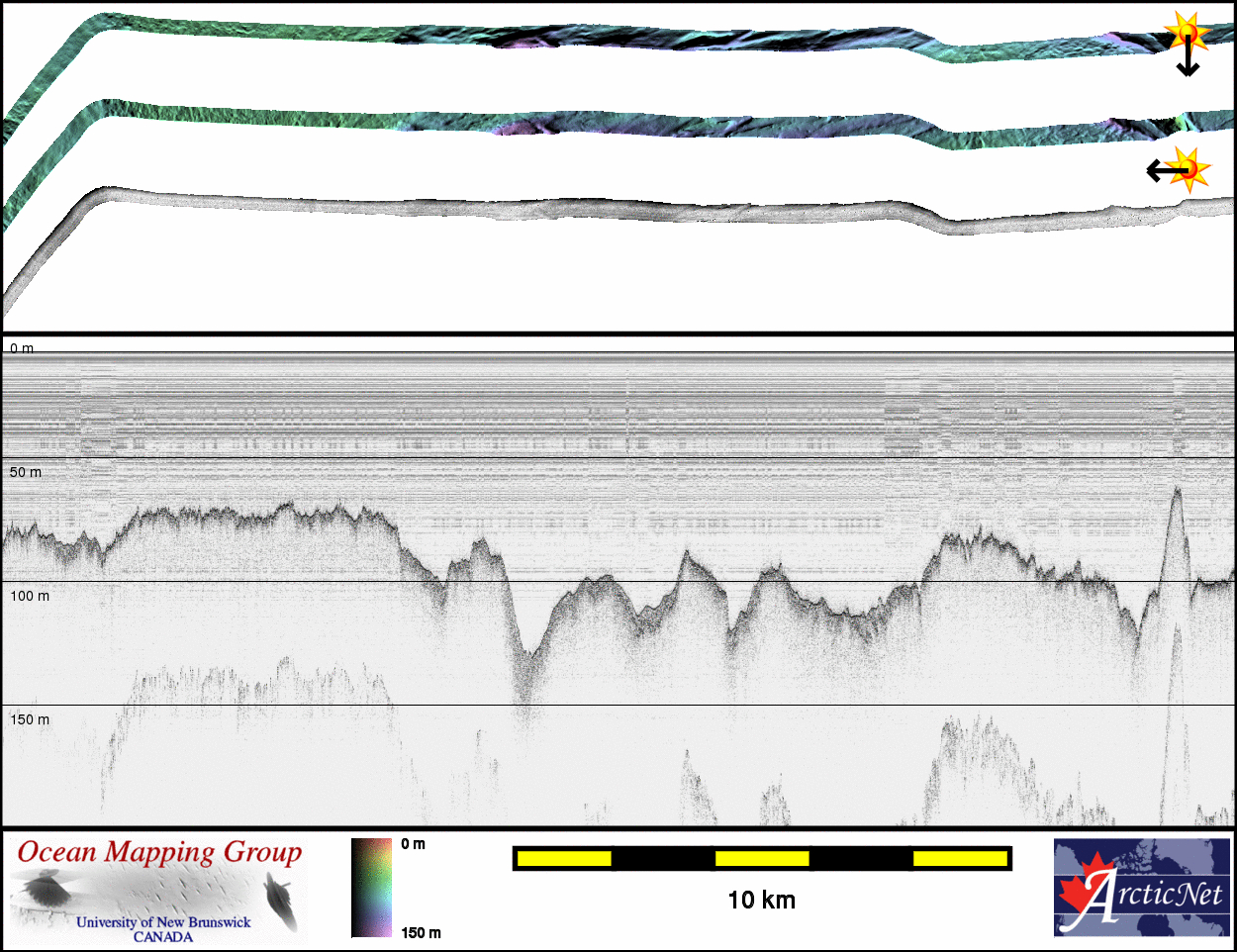The width and height of the screenshot is (1237, 952).
Task: Click the middle yellow scale bar segment
Action: pos(762,858)
